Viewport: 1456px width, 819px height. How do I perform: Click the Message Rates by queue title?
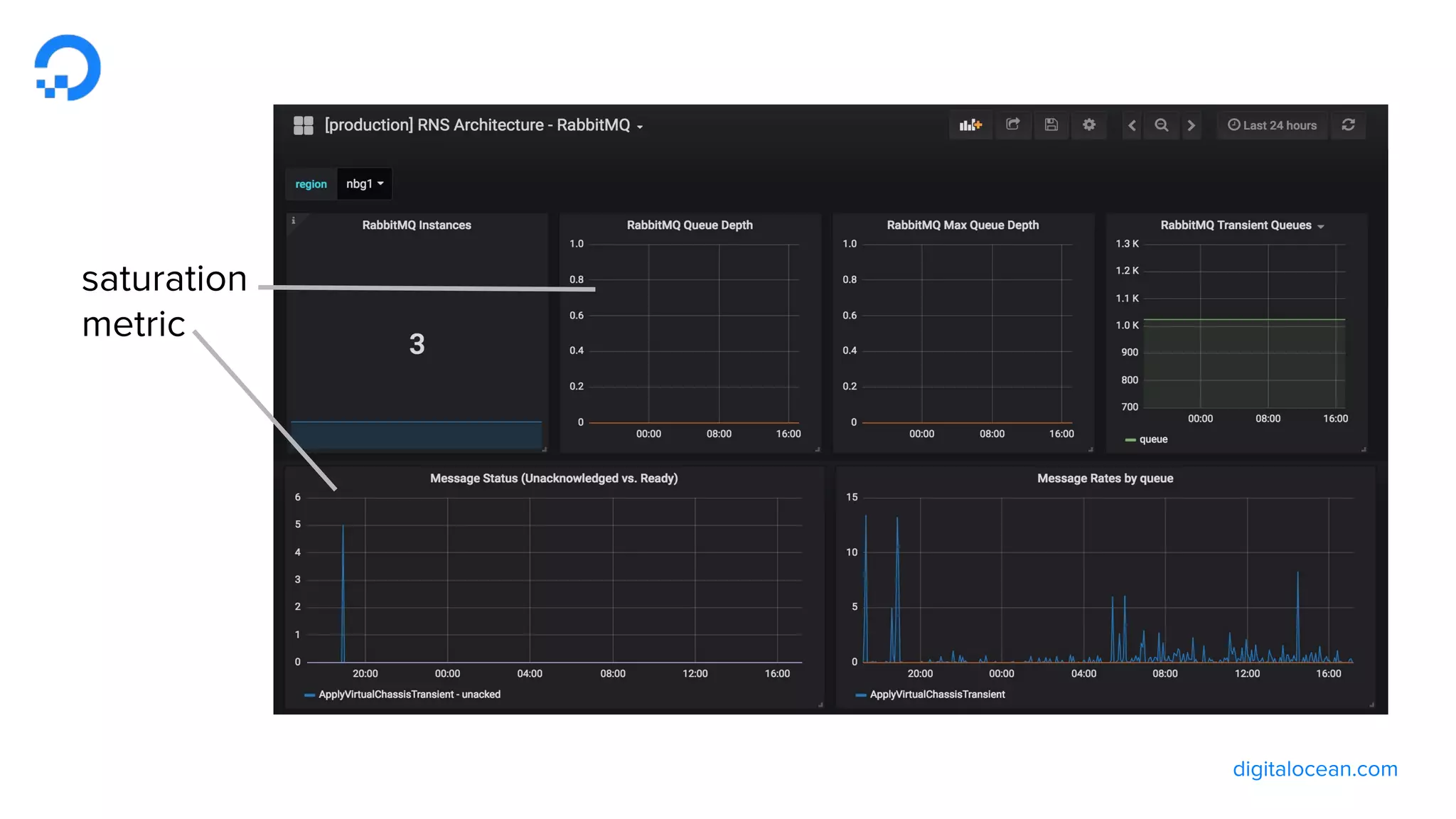[1104, 478]
